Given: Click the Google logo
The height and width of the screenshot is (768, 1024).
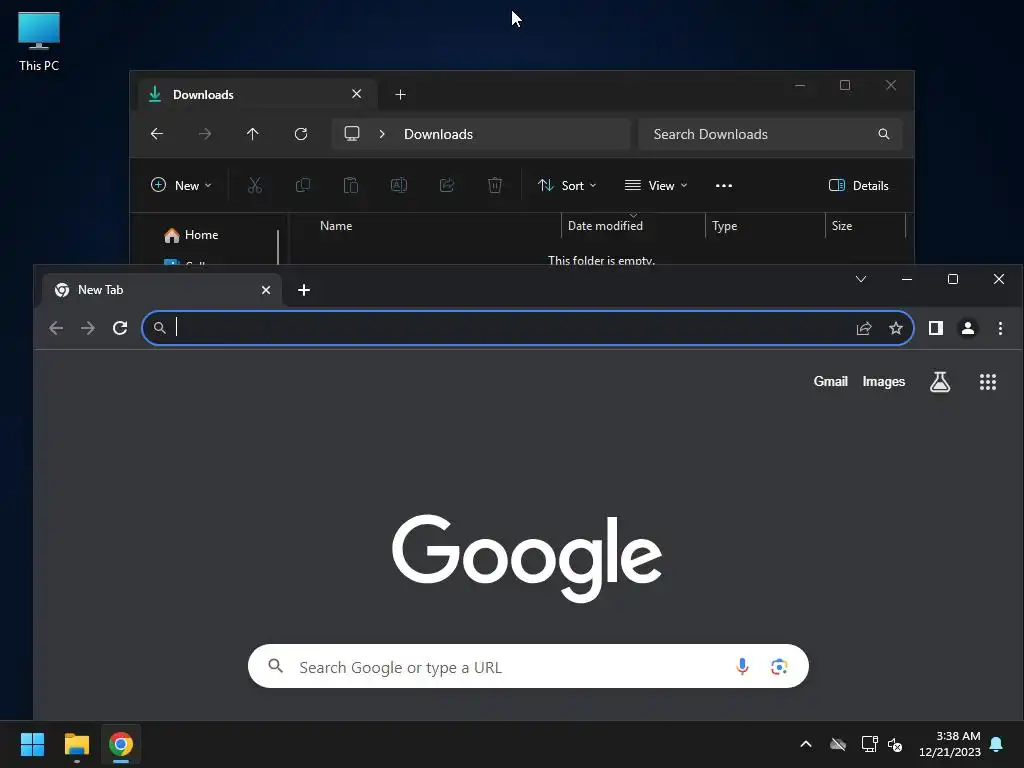Looking at the screenshot, I should [x=526, y=557].
